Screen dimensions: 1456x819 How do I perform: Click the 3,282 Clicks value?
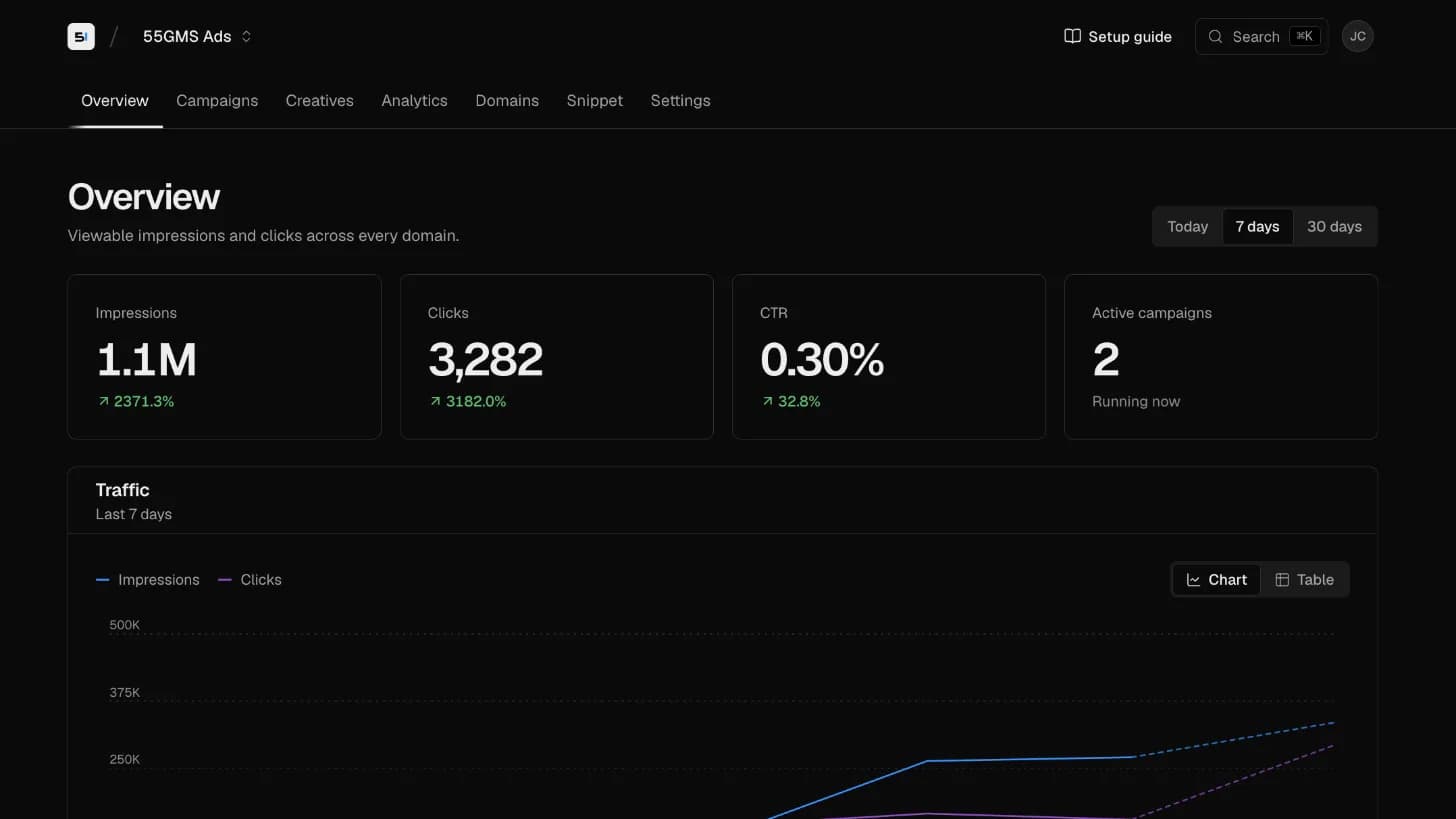[x=485, y=360]
